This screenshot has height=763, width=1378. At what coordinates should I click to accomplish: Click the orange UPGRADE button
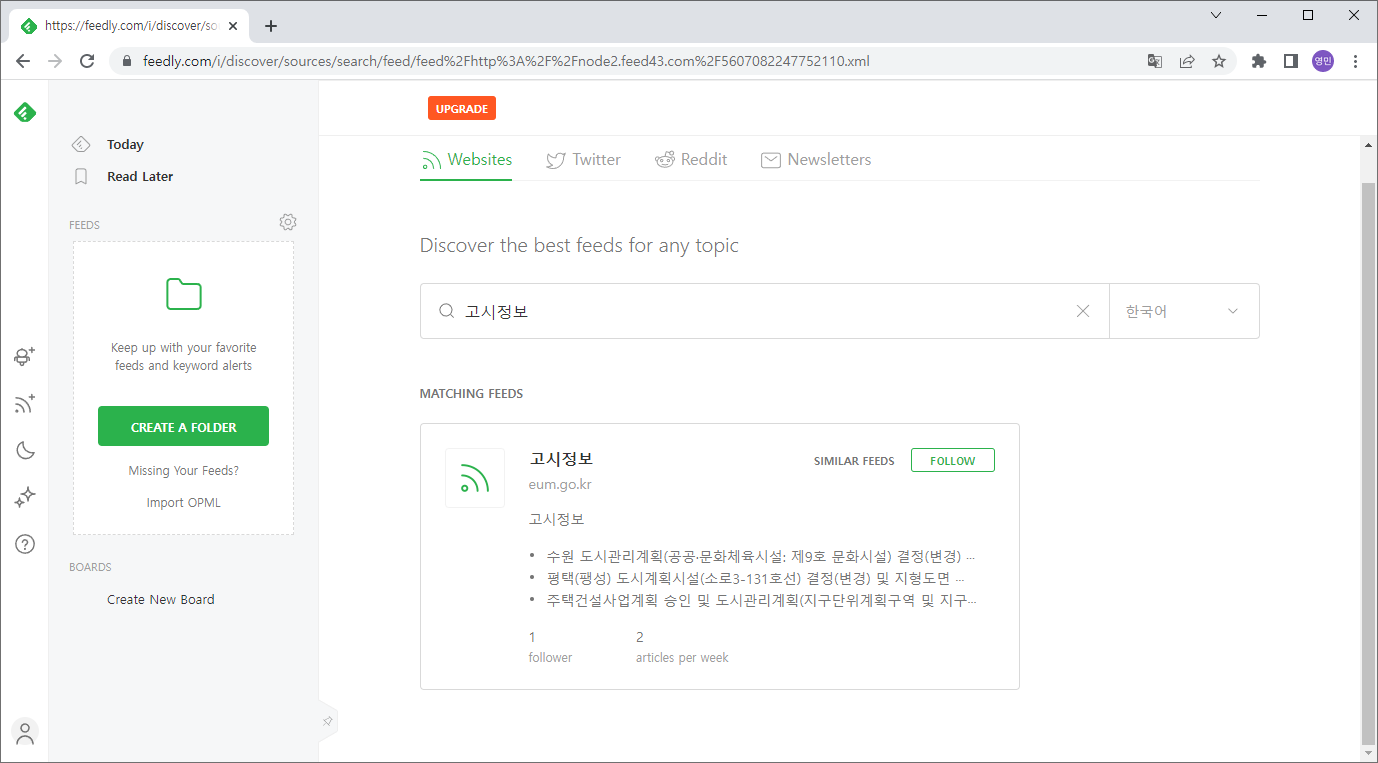(x=462, y=108)
